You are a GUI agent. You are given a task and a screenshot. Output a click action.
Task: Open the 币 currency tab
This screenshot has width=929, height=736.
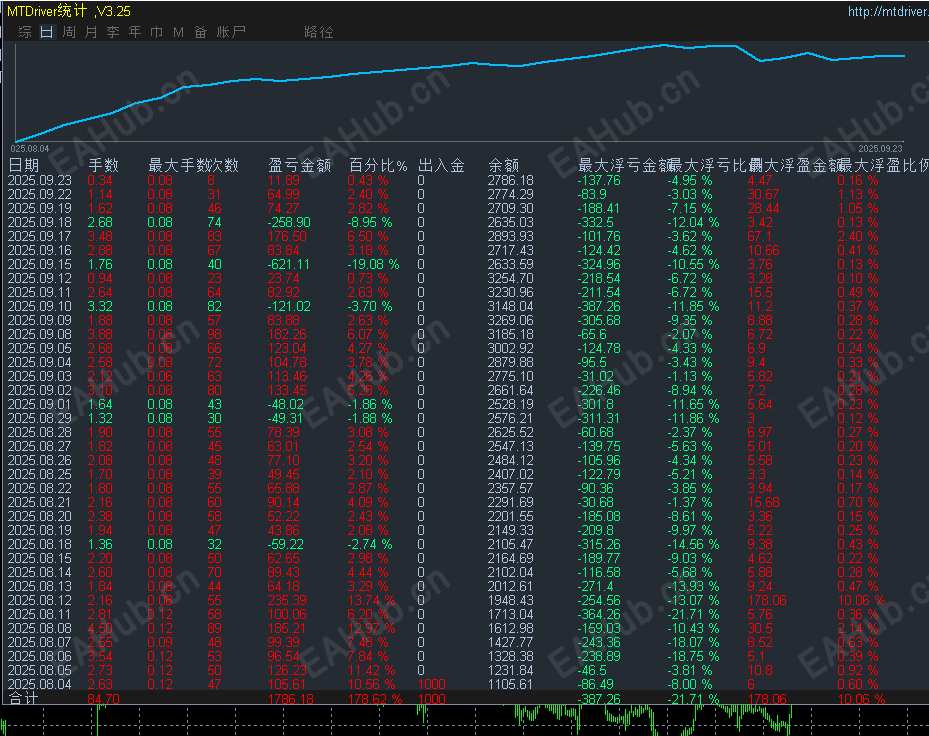(156, 32)
